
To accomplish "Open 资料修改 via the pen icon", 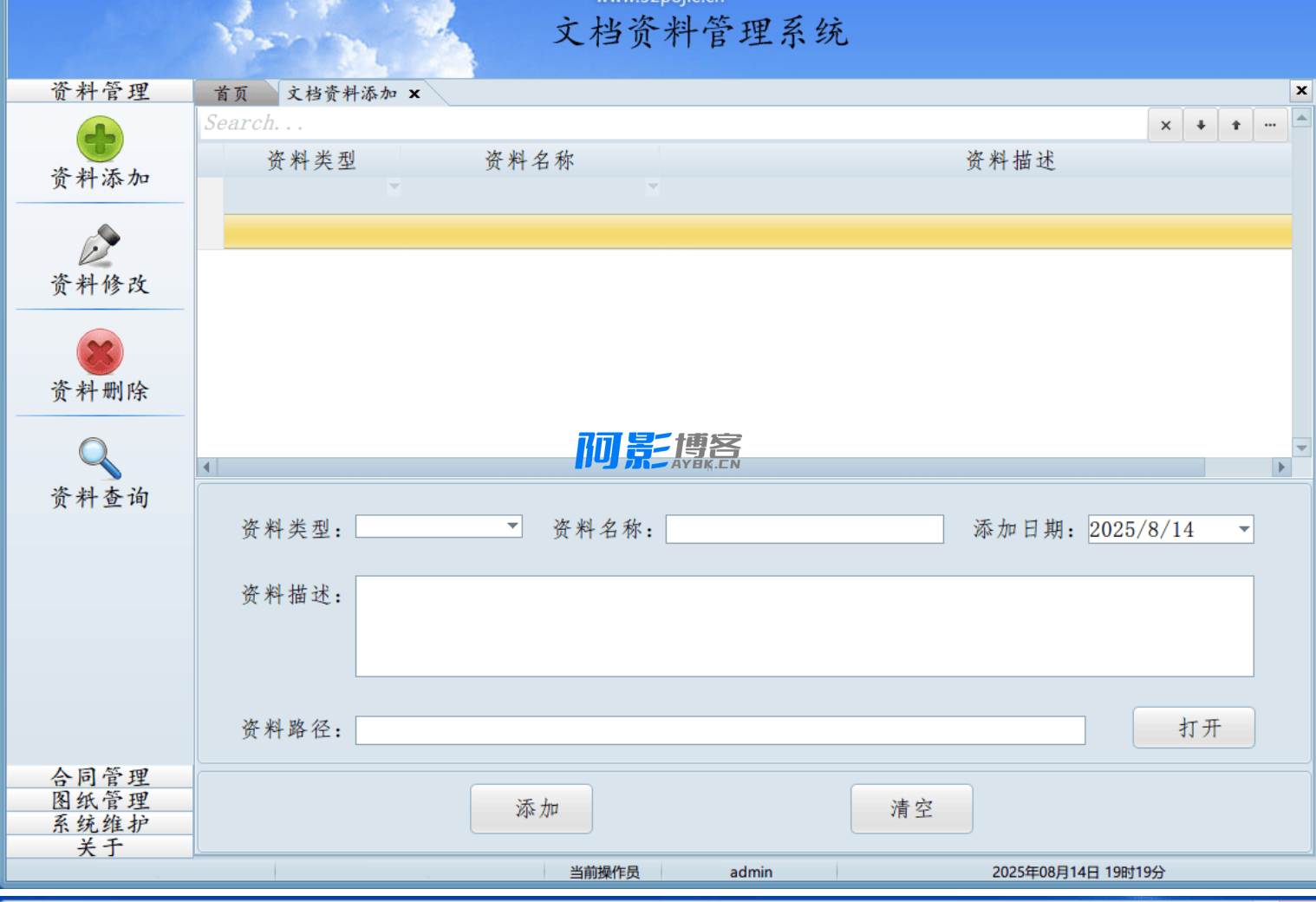I will 100,246.
